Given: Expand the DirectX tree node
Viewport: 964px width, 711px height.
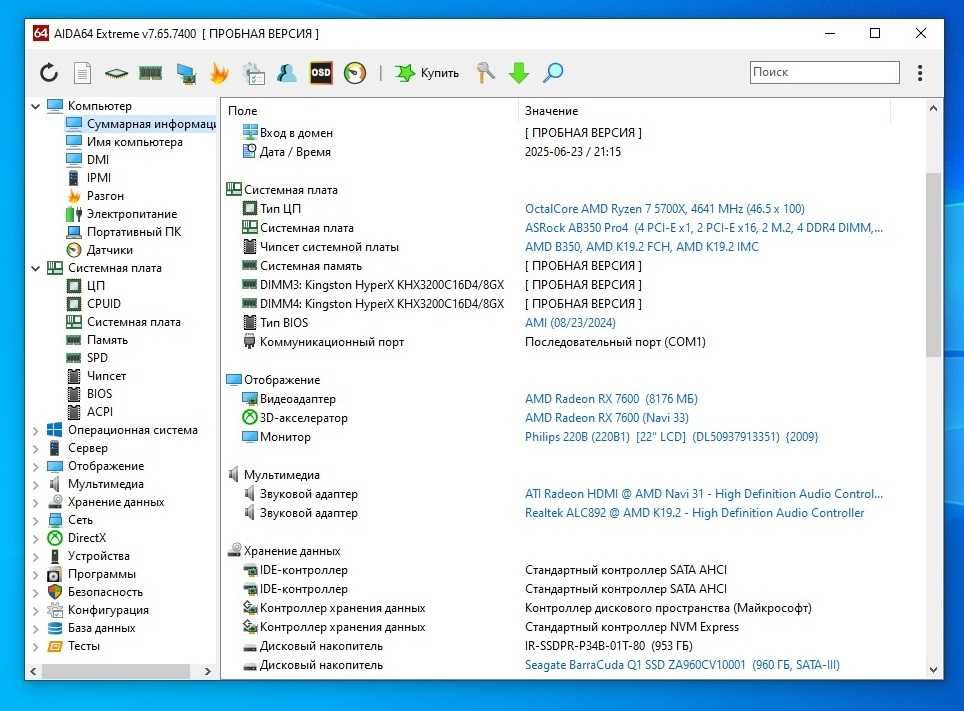Looking at the screenshot, I should click(36, 538).
